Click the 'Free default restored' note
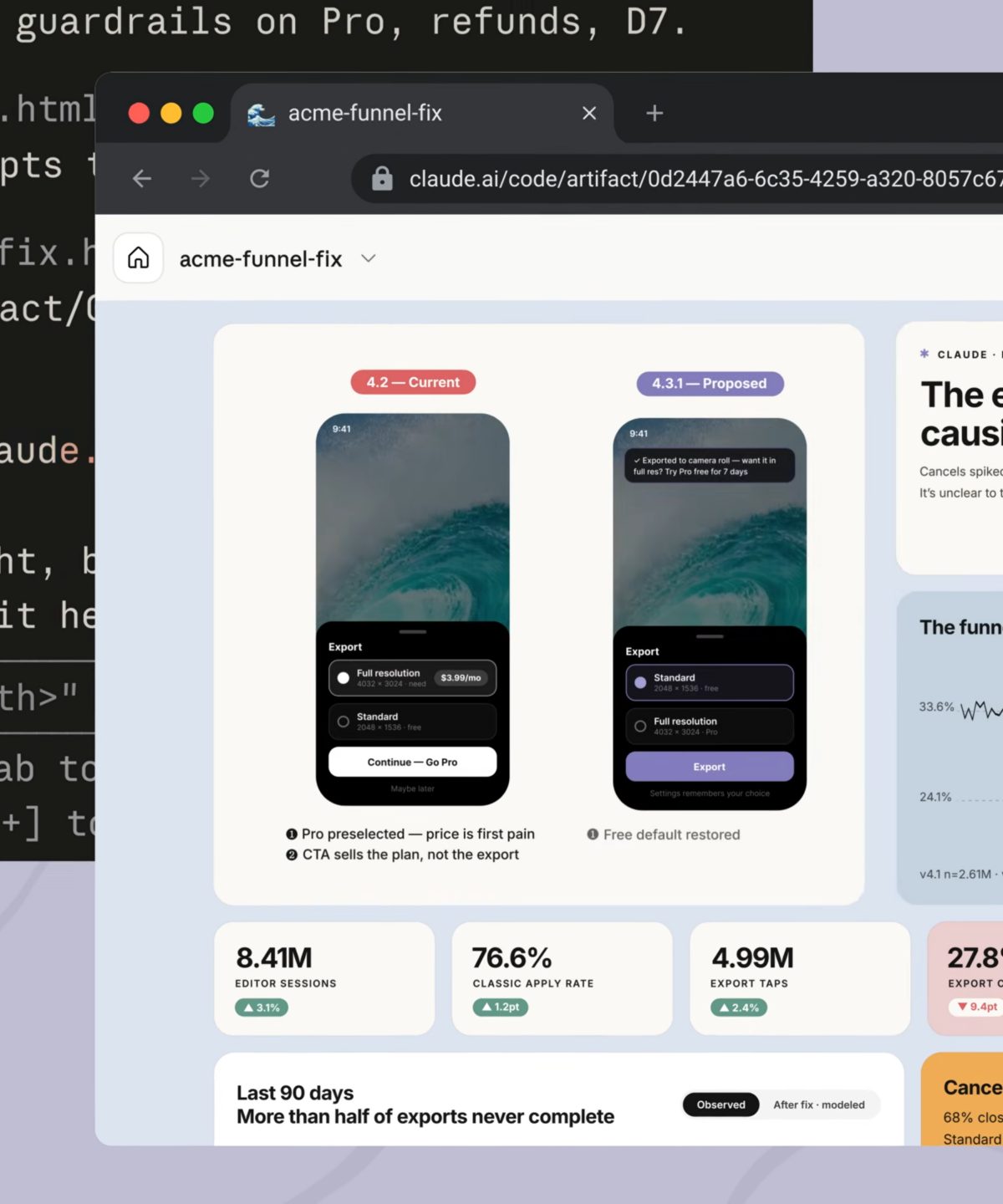The image size is (1003, 1204). tap(664, 834)
